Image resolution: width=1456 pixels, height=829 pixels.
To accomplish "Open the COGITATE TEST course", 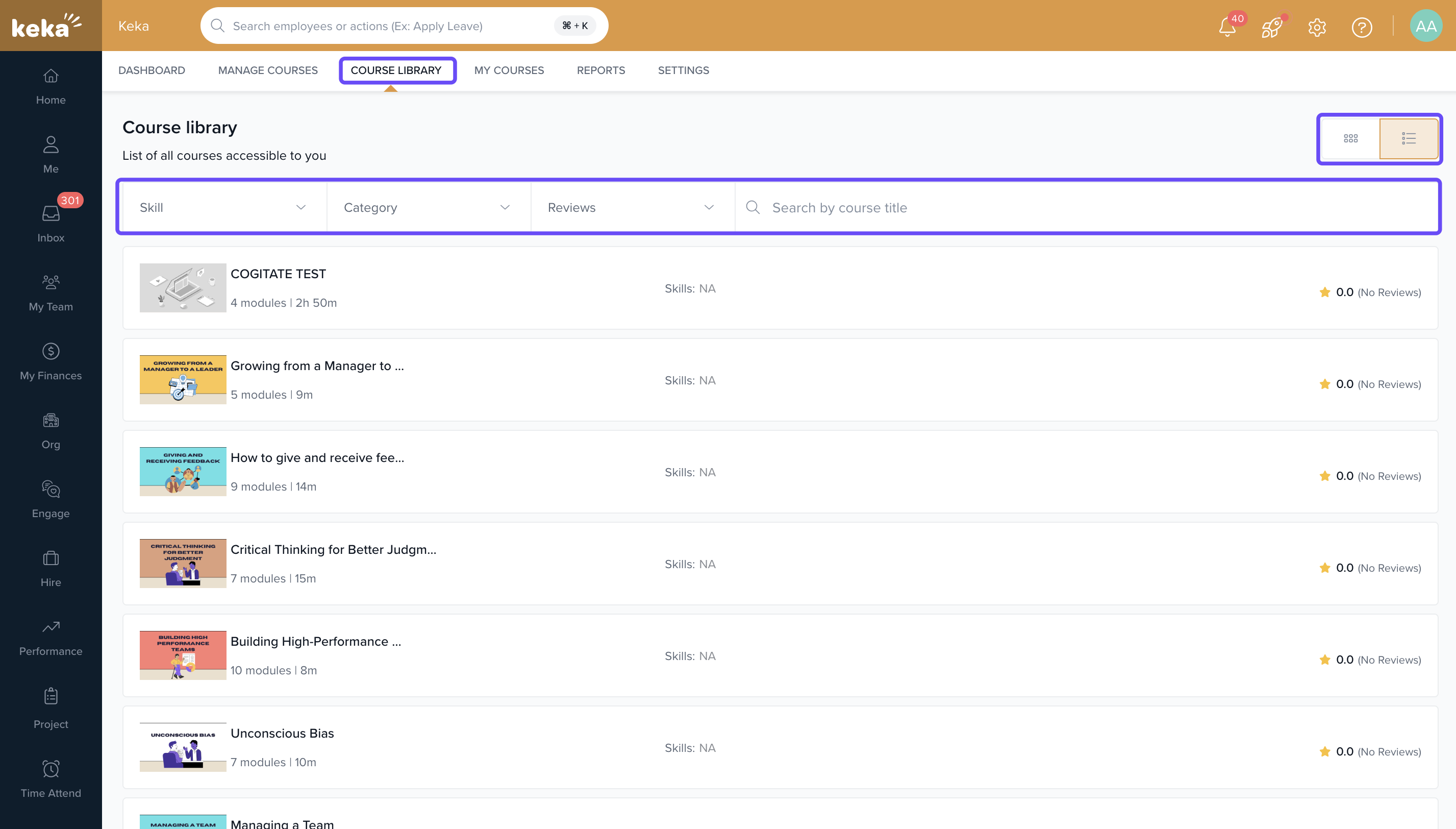I will click(x=278, y=274).
